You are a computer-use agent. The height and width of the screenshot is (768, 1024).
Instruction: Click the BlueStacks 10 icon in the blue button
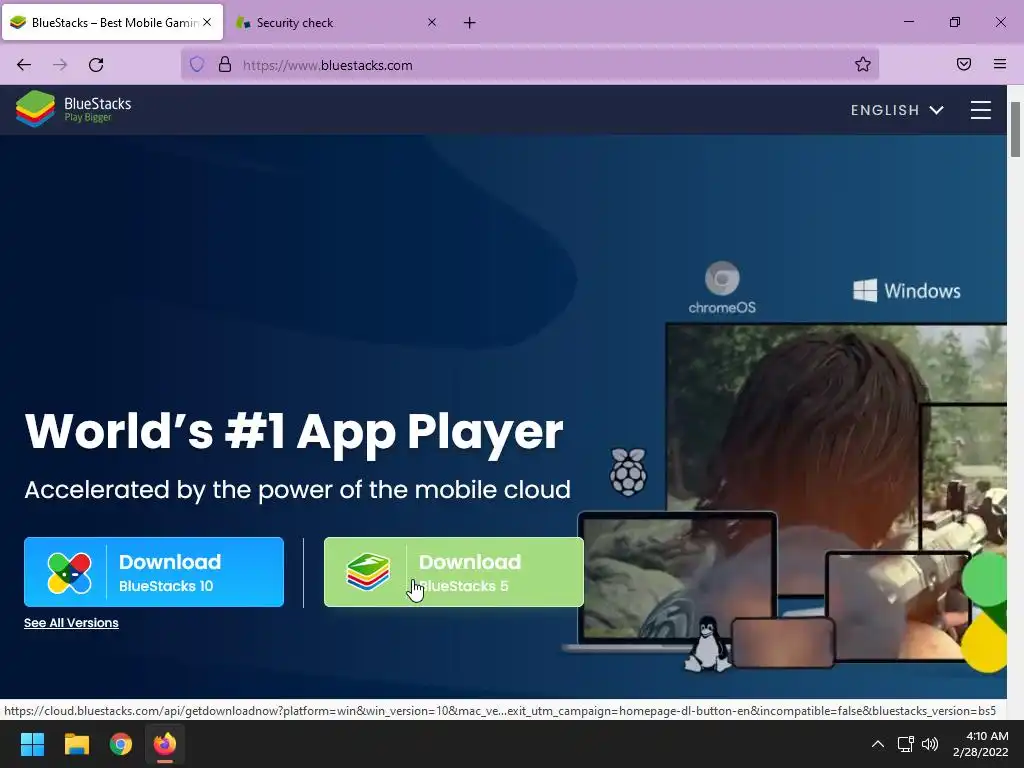(69, 573)
